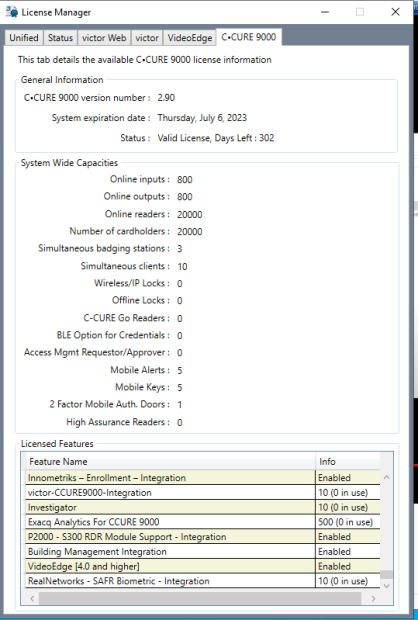Click the 2 Factor Mobile Auth. Doors value
The image size is (418, 620).
coord(180,405)
